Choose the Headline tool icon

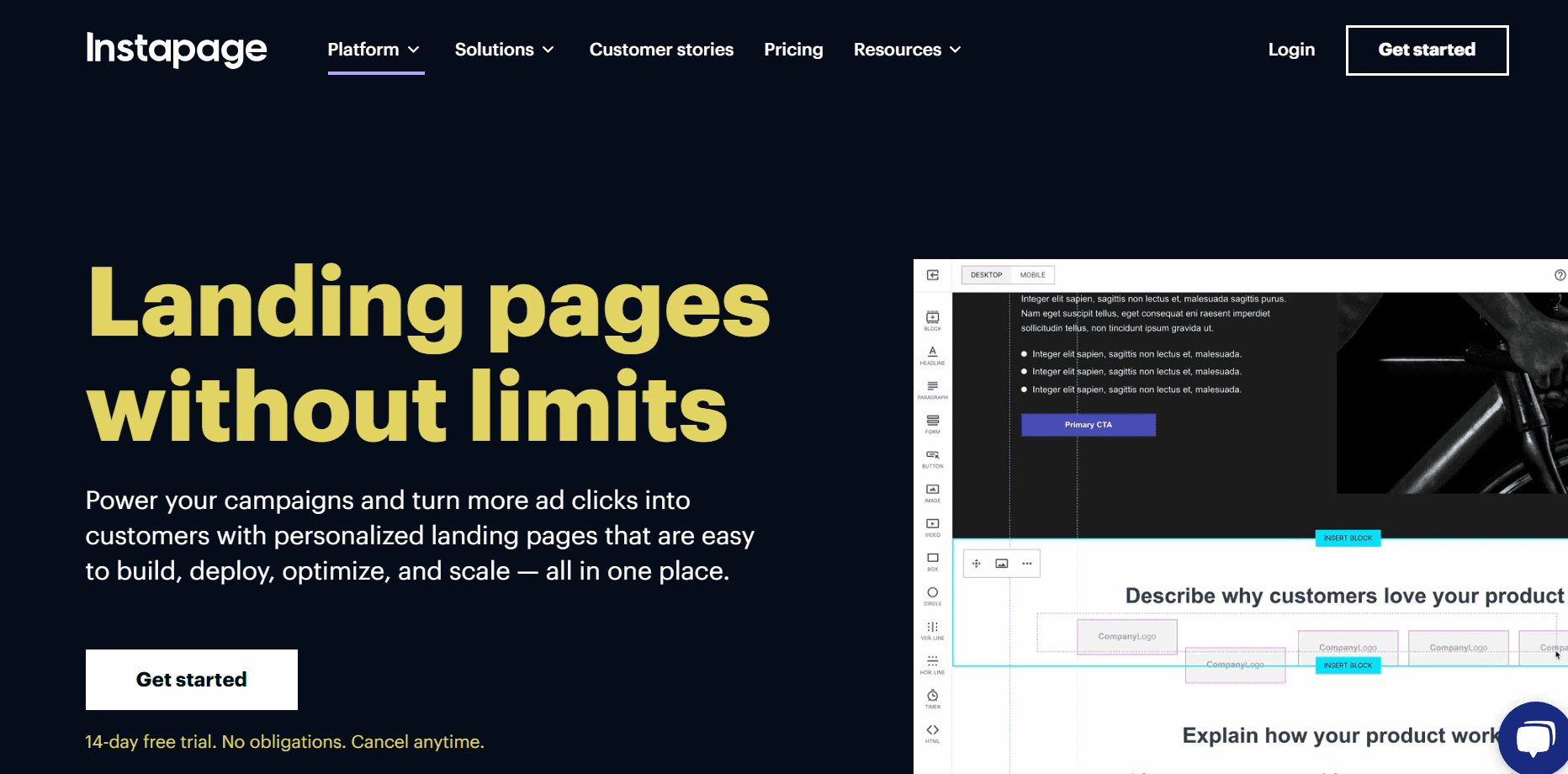tap(932, 353)
